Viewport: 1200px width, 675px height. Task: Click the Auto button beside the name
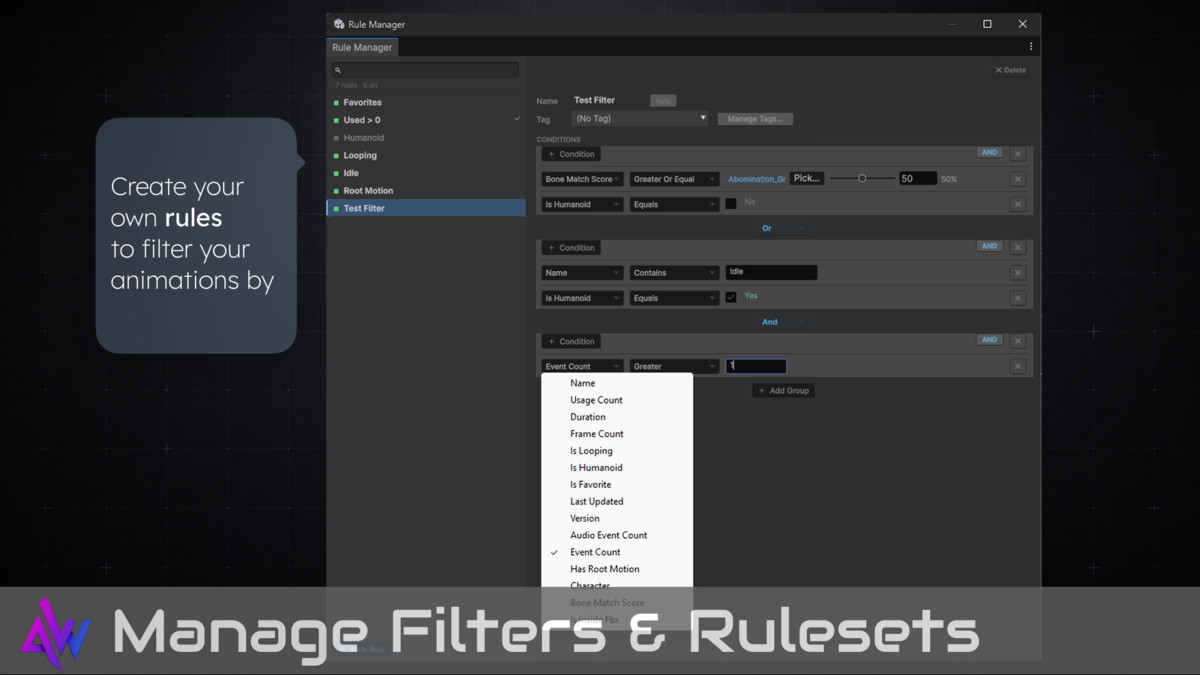tap(663, 100)
